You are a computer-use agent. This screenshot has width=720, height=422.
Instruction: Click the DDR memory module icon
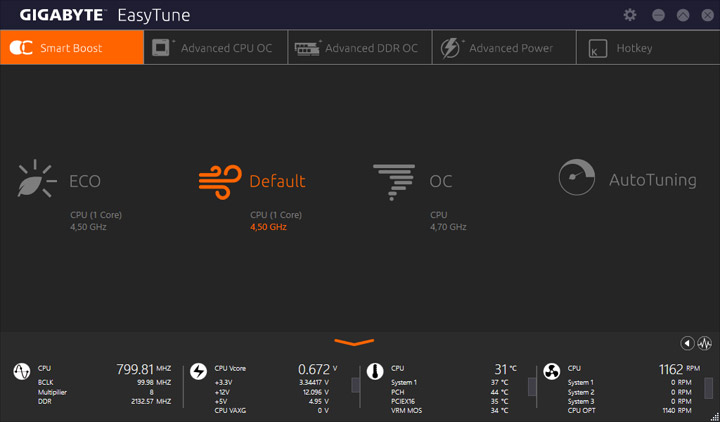pos(307,48)
